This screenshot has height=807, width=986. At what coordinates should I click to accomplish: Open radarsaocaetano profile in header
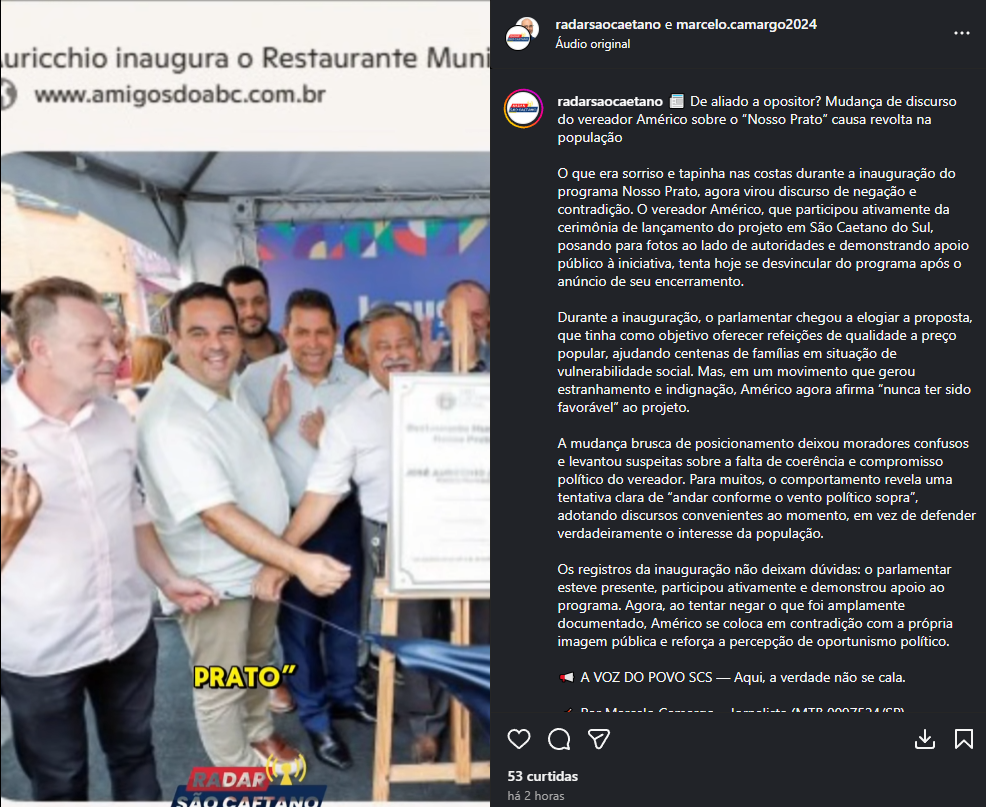point(607,25)
